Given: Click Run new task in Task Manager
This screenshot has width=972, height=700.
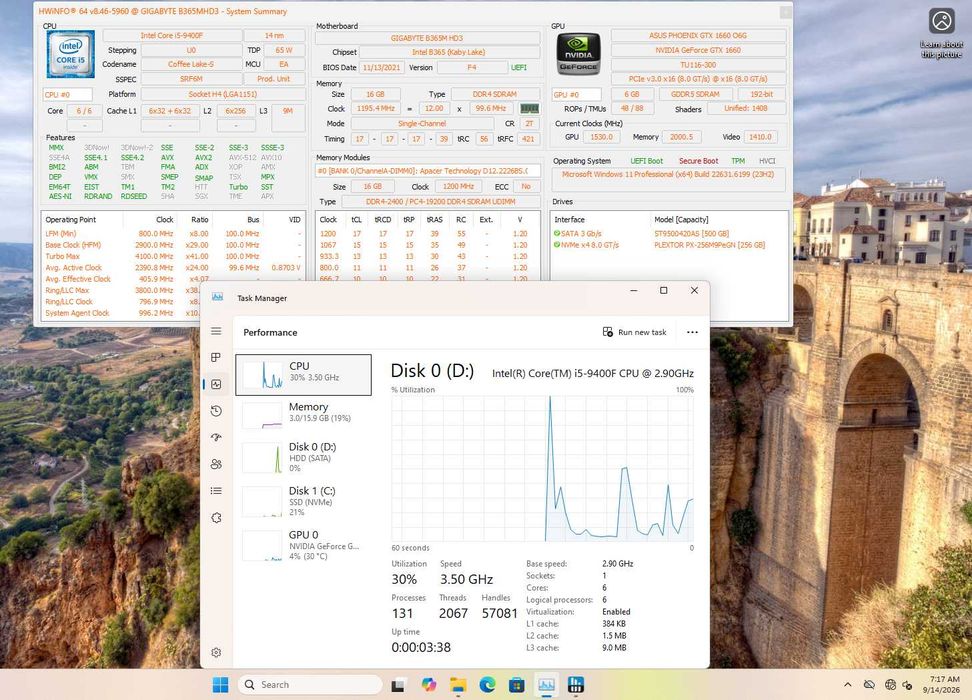Looking at the screenshot, I should 635,332.
